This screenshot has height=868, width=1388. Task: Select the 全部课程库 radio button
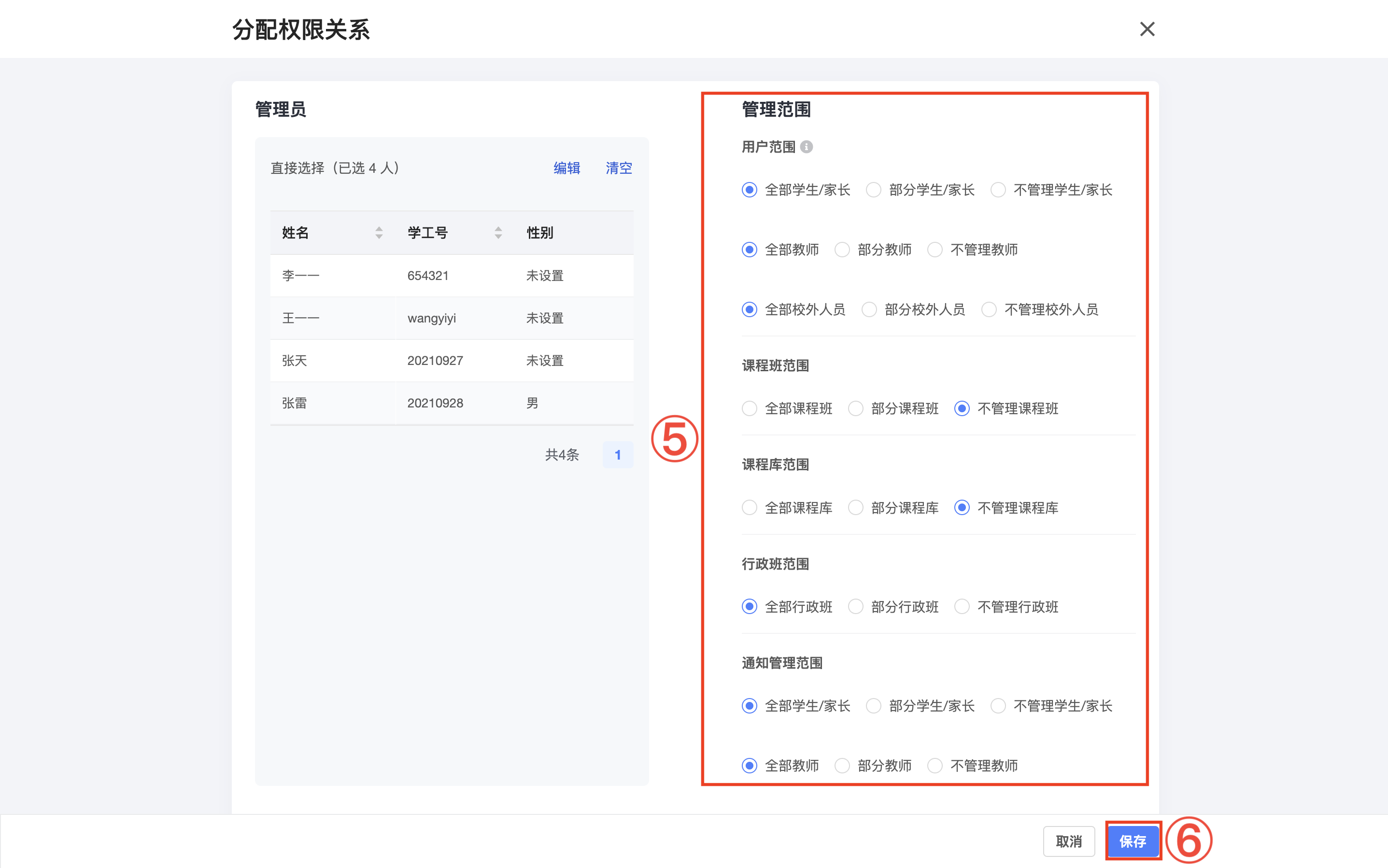[x=750, y=507]
